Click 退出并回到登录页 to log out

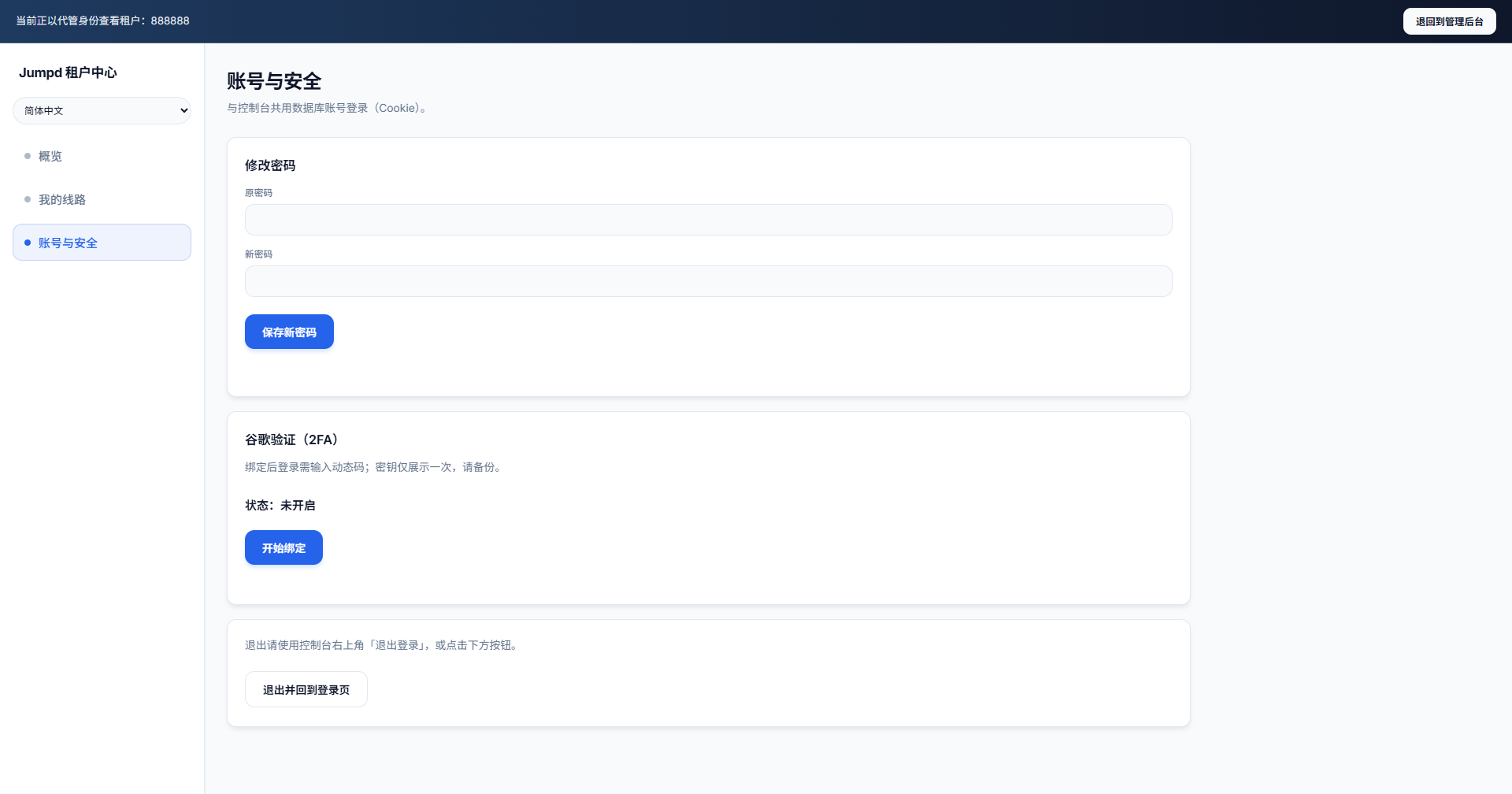(306, 689)
